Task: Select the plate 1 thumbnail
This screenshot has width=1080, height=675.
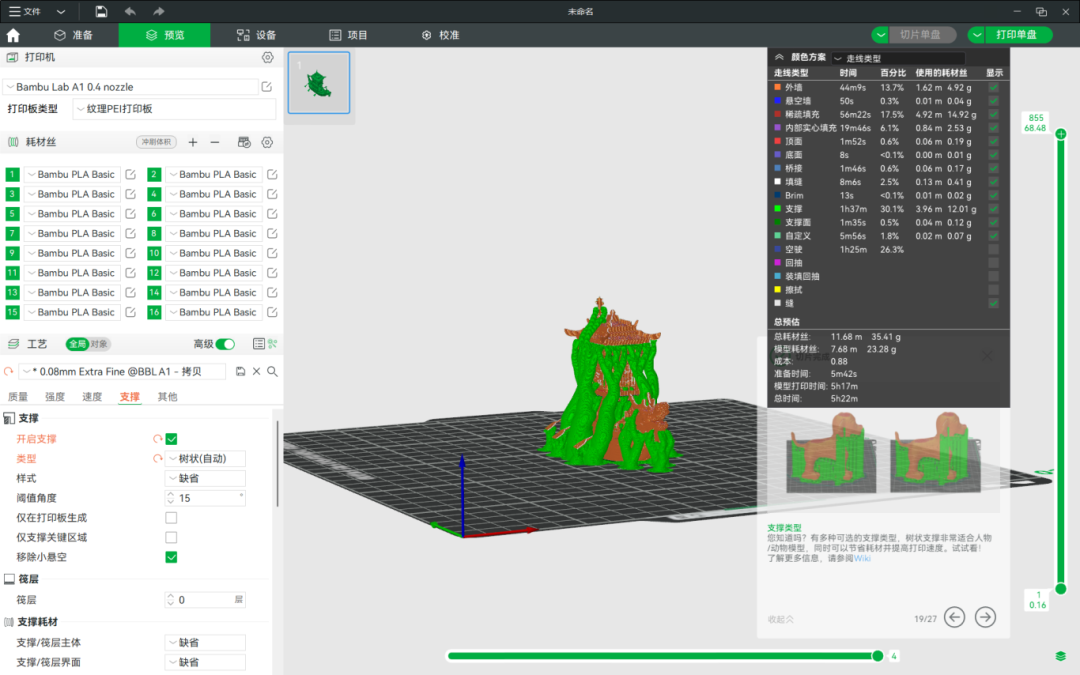Action: click(x=319, y=83)
